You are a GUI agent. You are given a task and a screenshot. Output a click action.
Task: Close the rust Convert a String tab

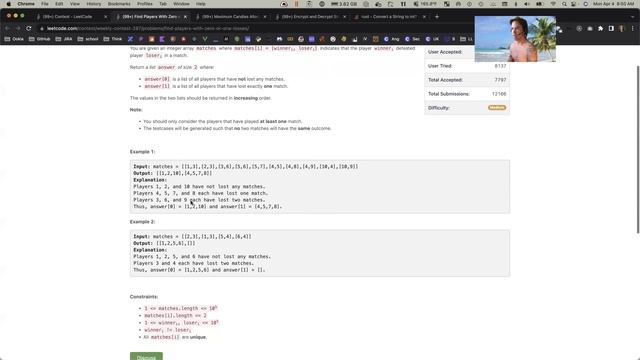click(424, 17)
